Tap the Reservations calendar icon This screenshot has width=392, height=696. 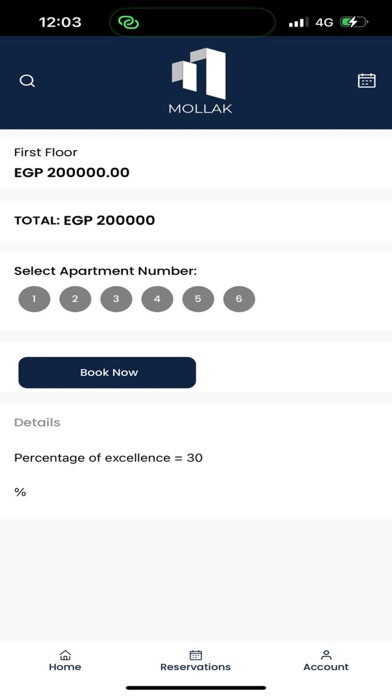pos(196,655)
